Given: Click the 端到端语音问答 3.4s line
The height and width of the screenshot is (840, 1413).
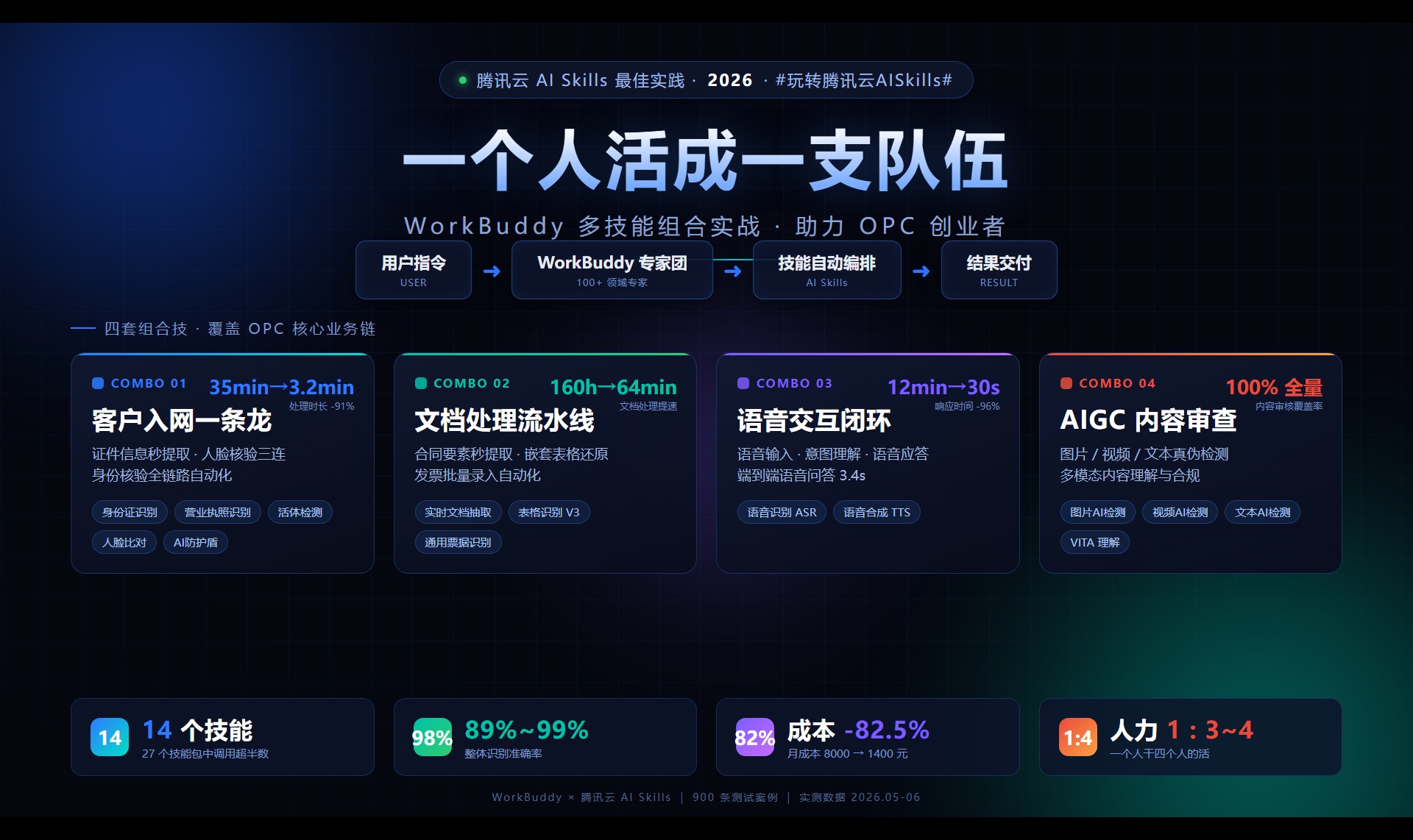Looking at the screenshot, I should click(801, 475).
